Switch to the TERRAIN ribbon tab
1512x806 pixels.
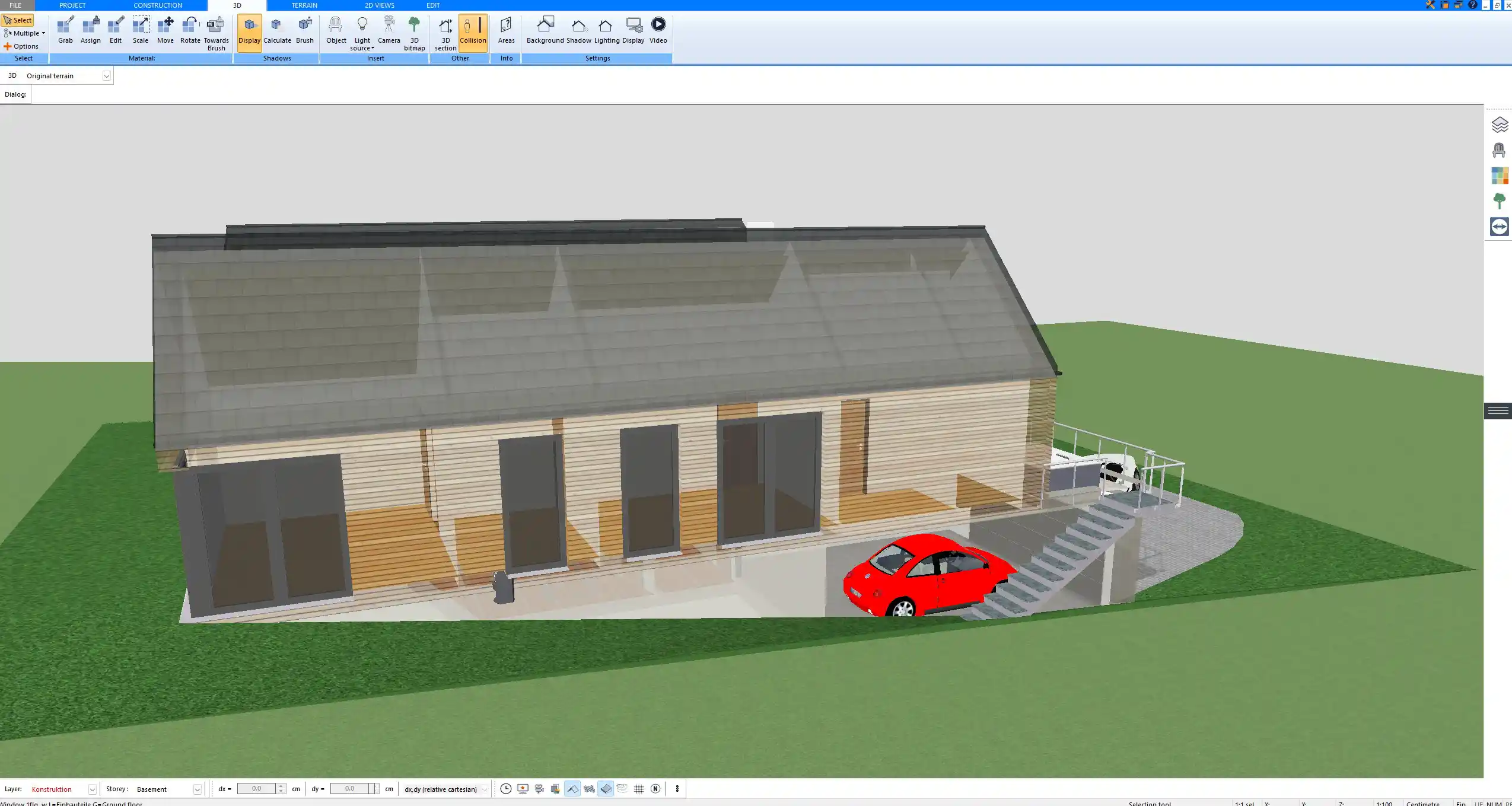pyautogui.click(x=304, y=5)
